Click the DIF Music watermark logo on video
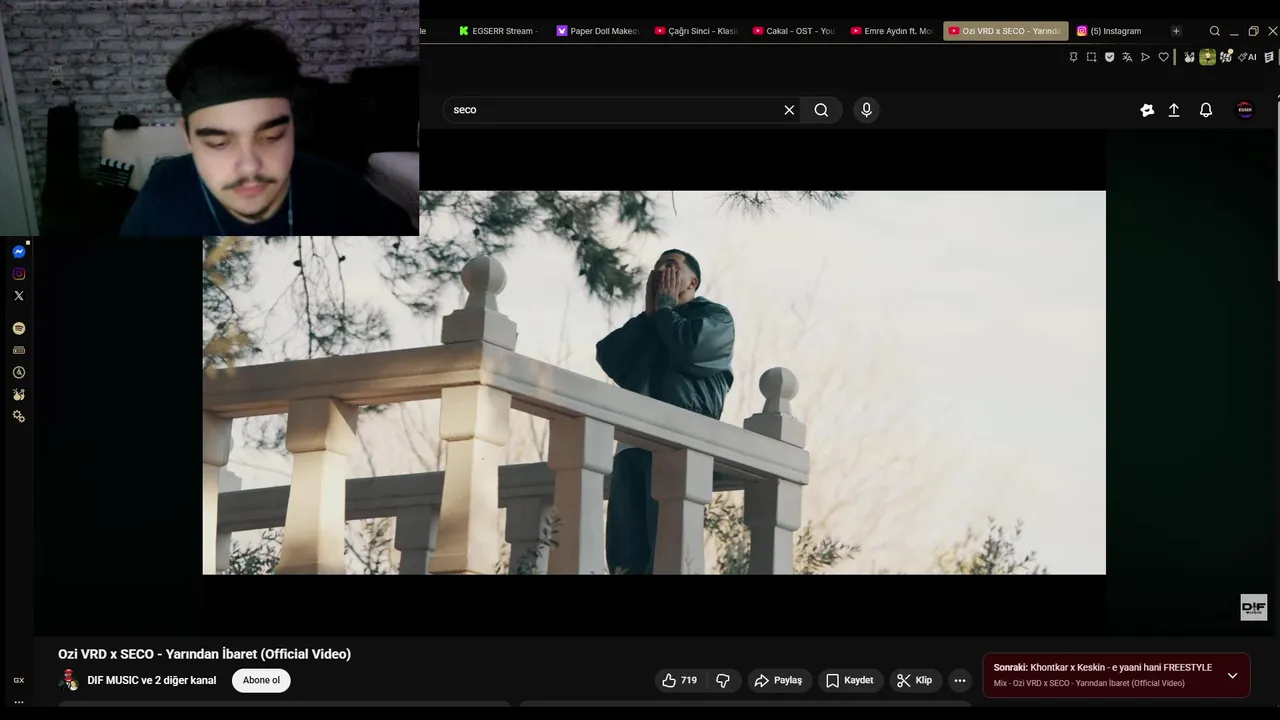1280x720 pixels. coord(1254,607)
